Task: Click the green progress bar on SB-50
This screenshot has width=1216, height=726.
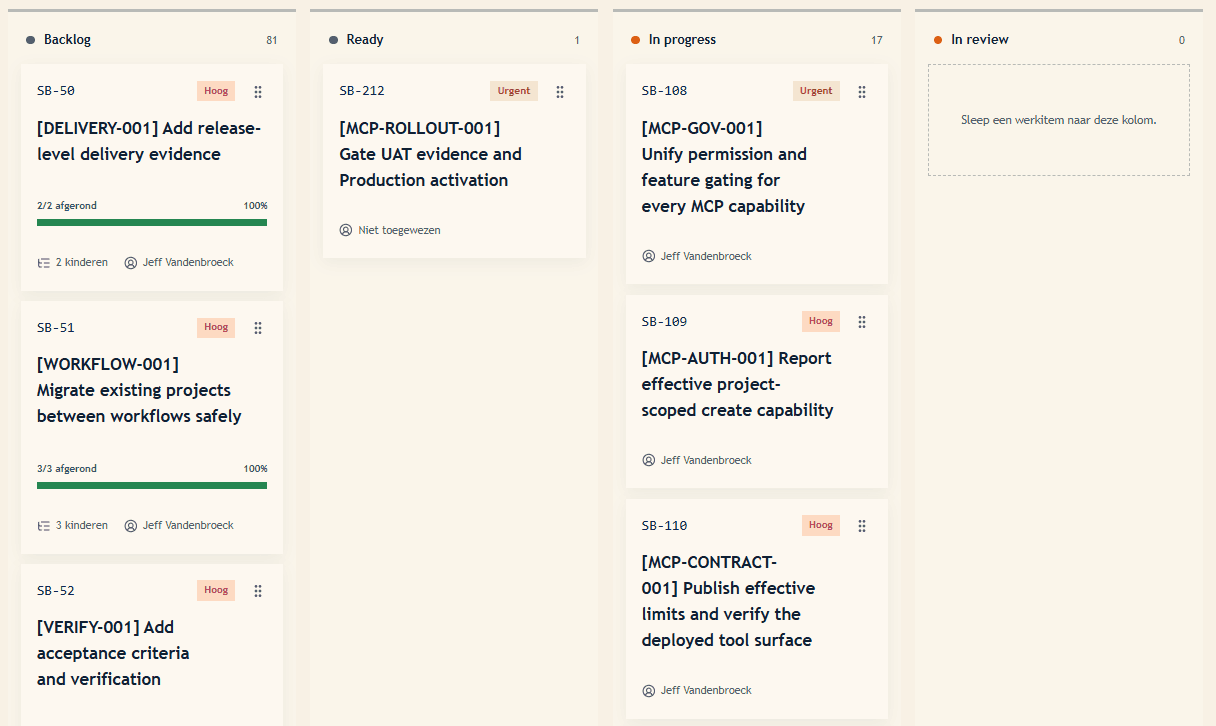Action: (x=152, y=223)
